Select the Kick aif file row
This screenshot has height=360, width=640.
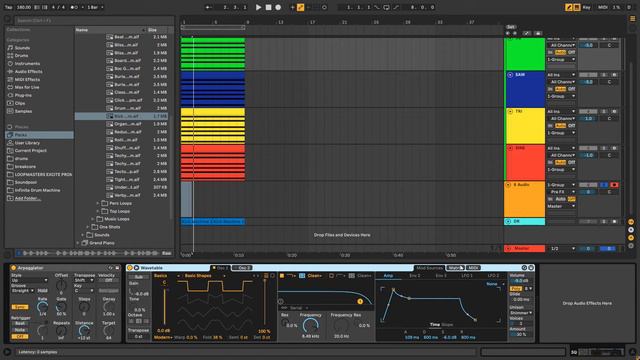click(x=121, y=116)
